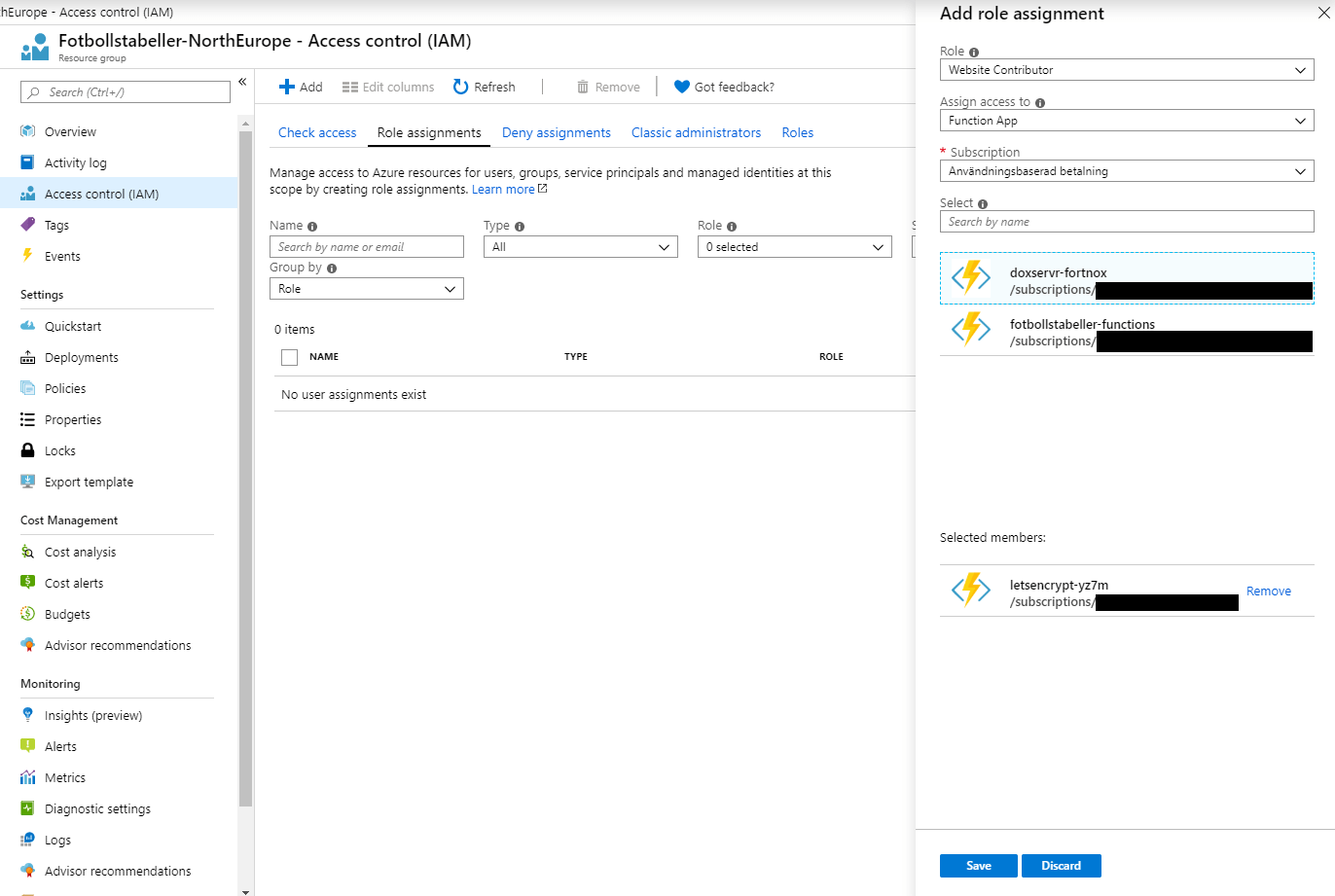Click the Save button

[979, 866]
